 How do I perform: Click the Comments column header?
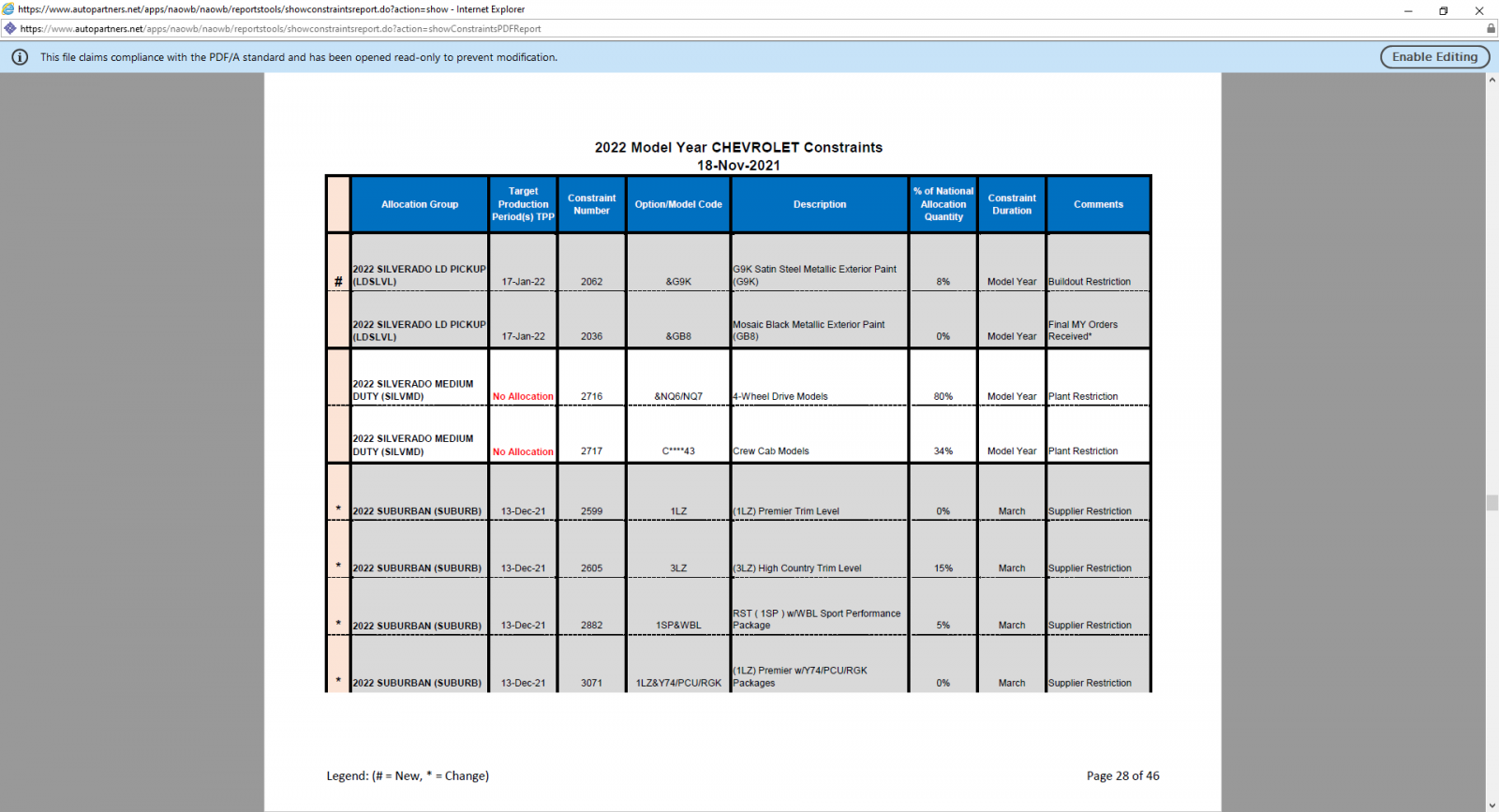point(1098,204)
